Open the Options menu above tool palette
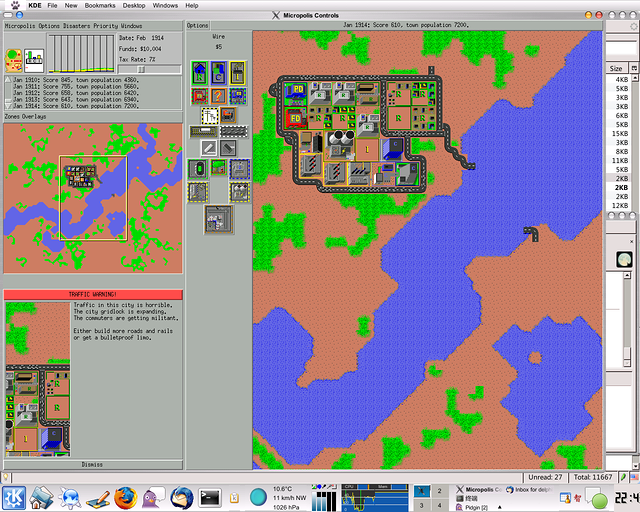This screenshot has height=512, width=640. pos(198,26)
